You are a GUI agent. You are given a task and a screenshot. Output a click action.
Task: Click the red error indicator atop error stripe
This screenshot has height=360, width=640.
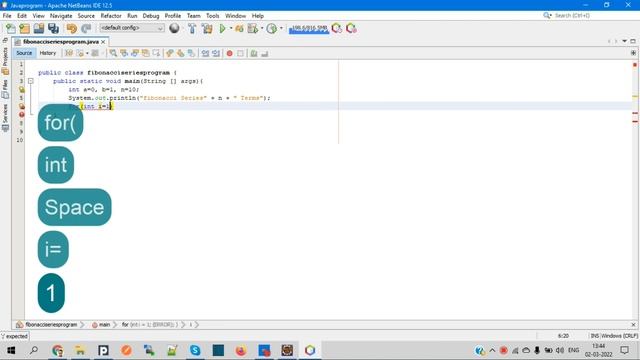[635, 65]
